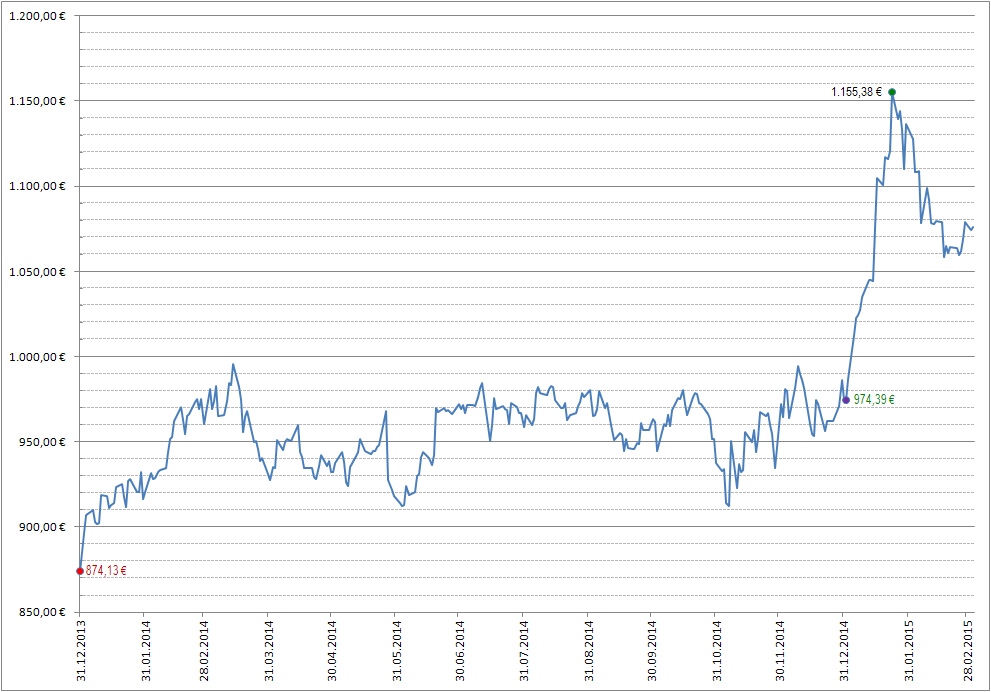Click the 850,00 € y-axis label
The image size is (991, 692).
point(42,612)
